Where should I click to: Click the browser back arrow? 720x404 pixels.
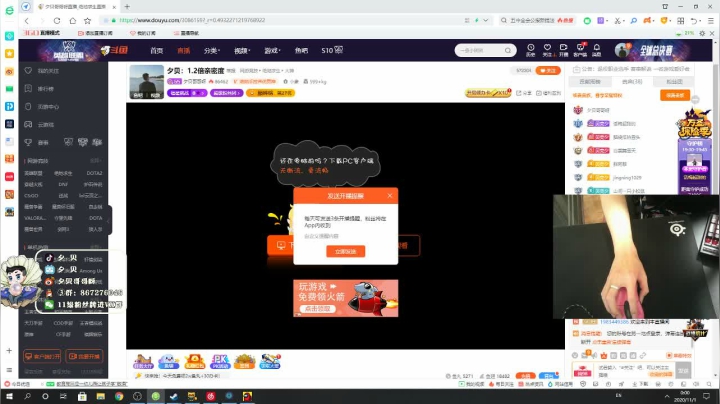27,21
